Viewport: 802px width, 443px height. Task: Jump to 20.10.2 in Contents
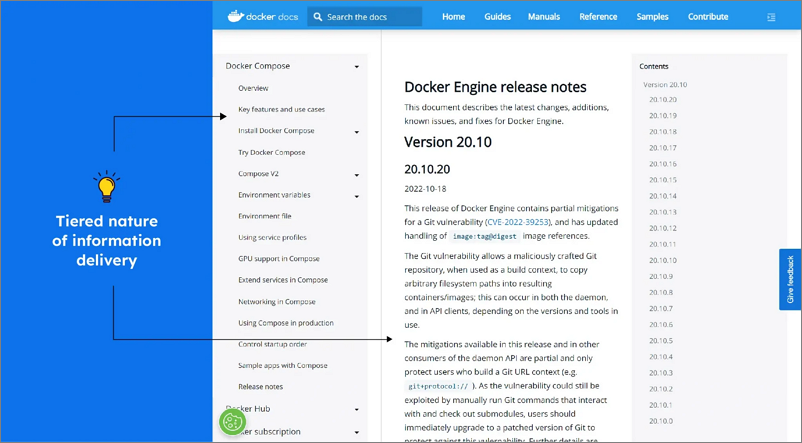661,389
